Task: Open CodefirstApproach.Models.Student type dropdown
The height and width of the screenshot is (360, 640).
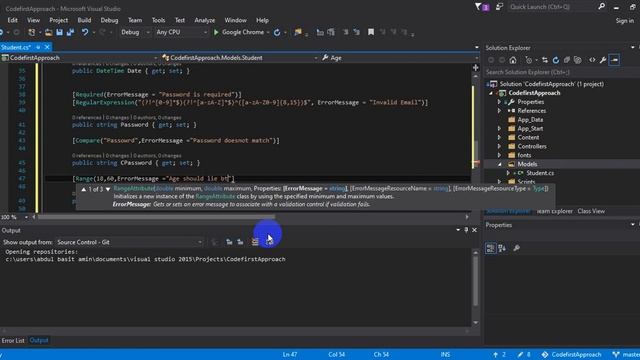Action: tap(240, 58)
